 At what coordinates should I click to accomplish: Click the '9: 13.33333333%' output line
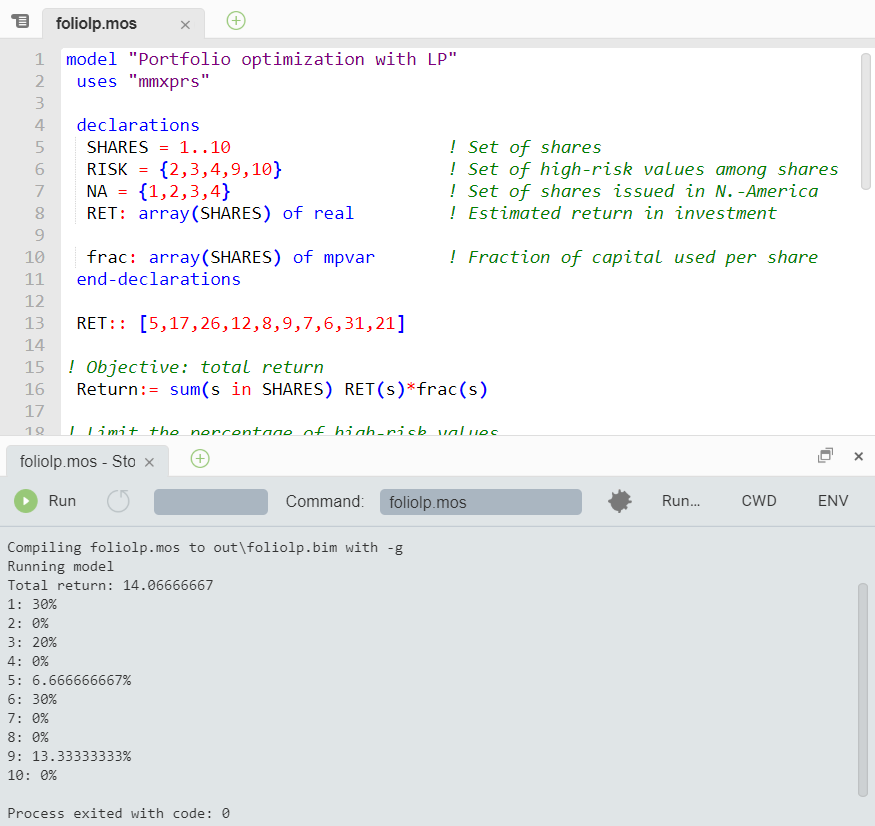coord(69,756)
